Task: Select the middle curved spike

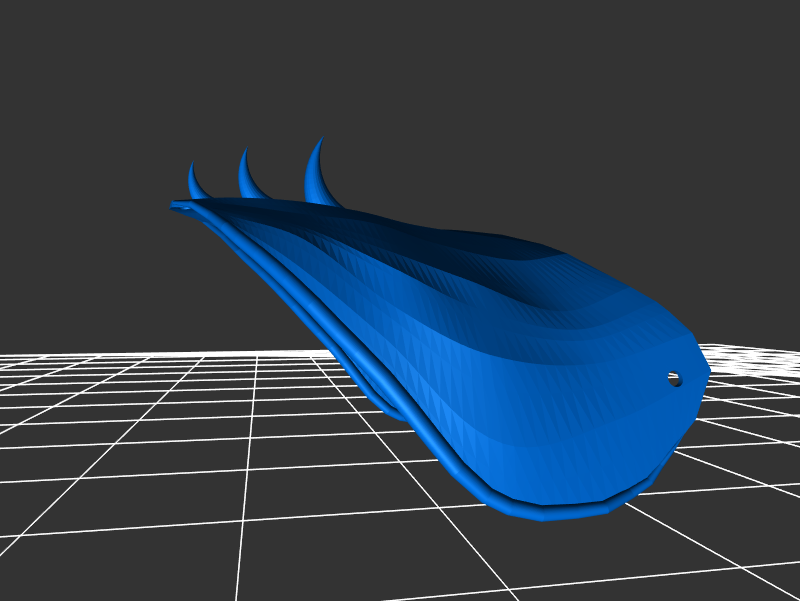Action: (x=246, y=177)
